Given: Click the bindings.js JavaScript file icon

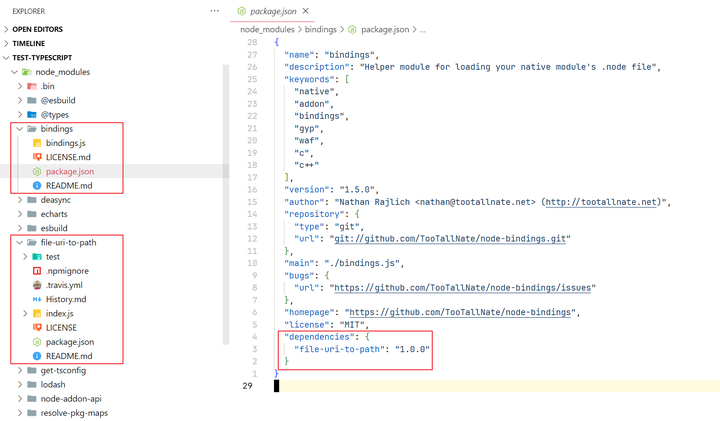Looking at the screenshot, I should 37,143.
